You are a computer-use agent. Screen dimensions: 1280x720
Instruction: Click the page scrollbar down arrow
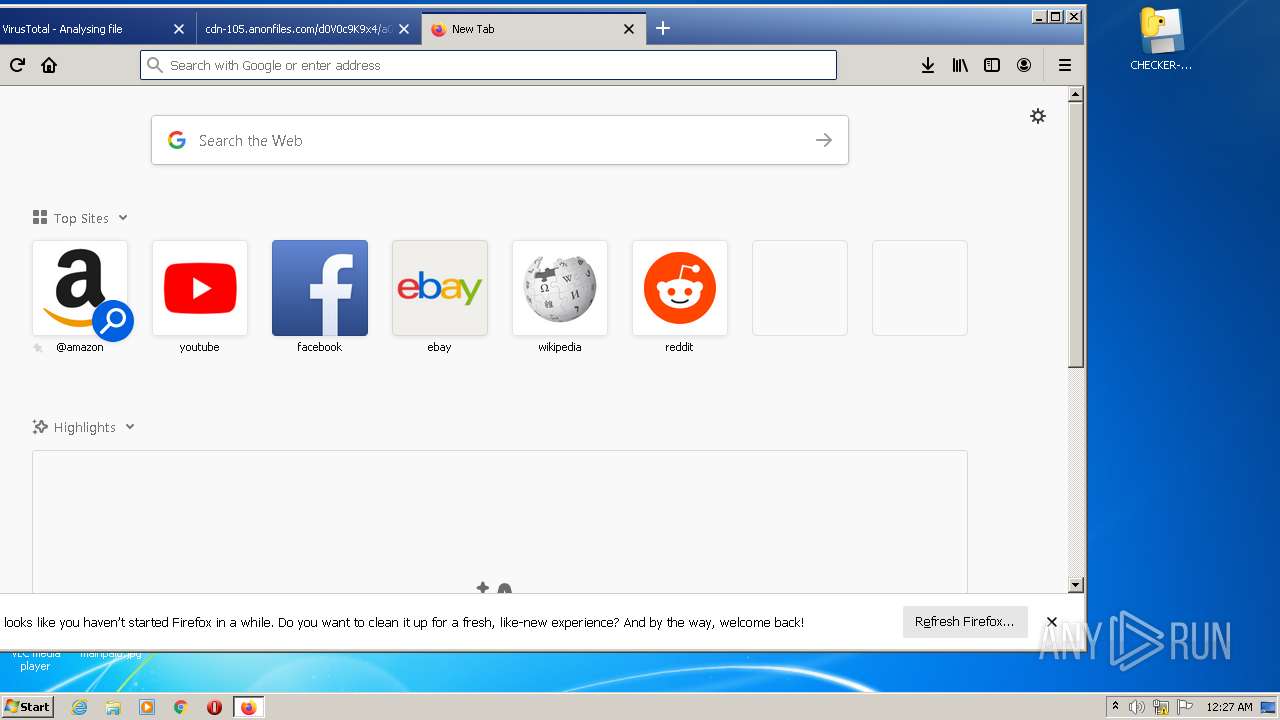click(x=1076, y=585)
